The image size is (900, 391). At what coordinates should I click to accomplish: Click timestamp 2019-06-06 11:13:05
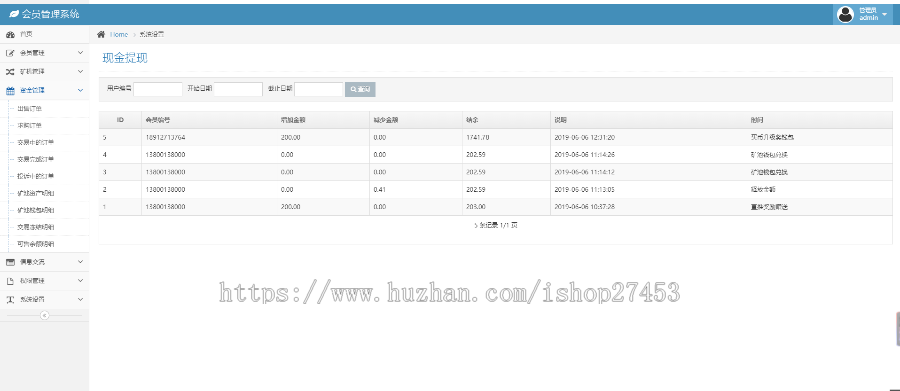tap(585, 189)
